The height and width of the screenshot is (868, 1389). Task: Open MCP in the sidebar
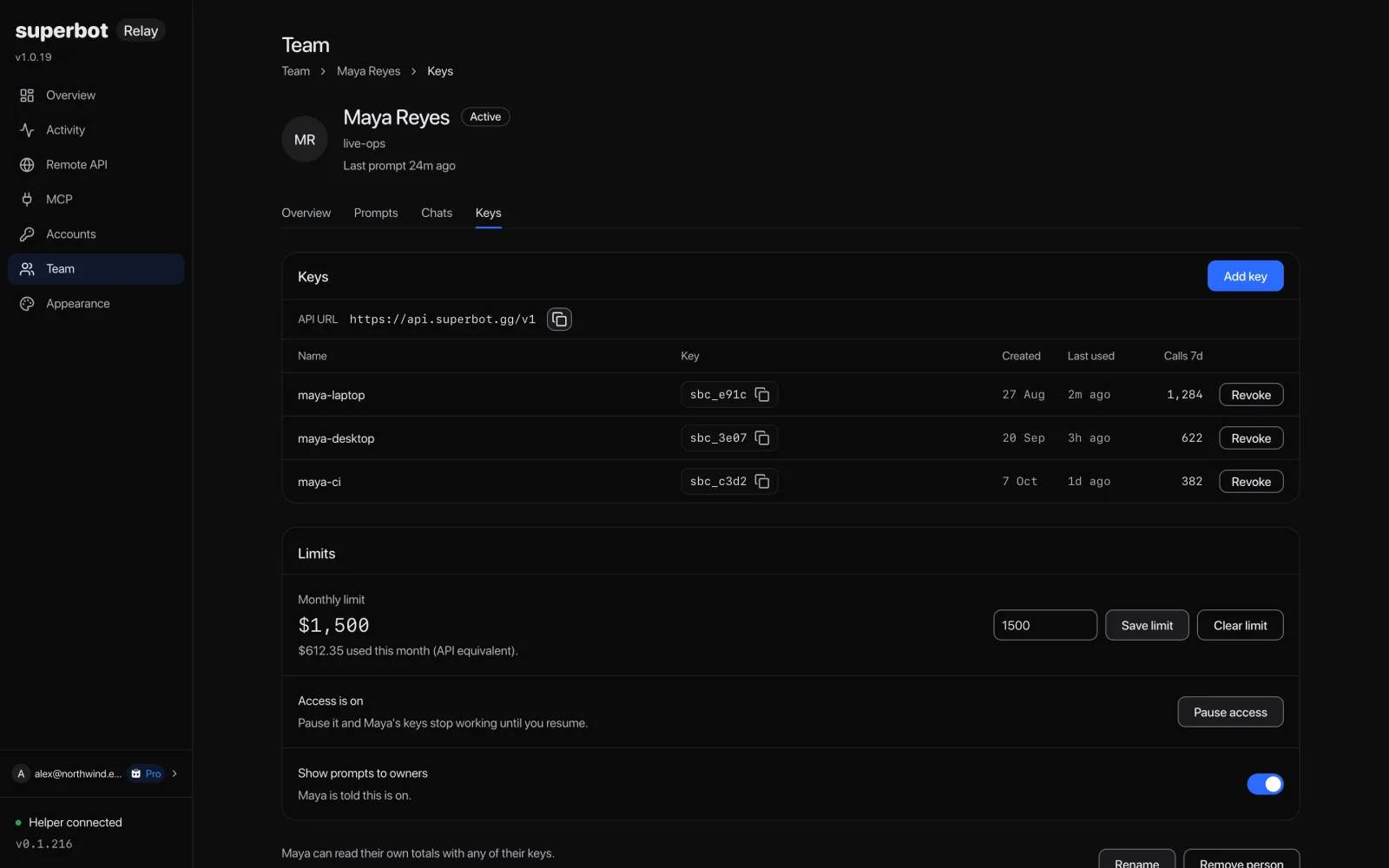click(95, 200)
